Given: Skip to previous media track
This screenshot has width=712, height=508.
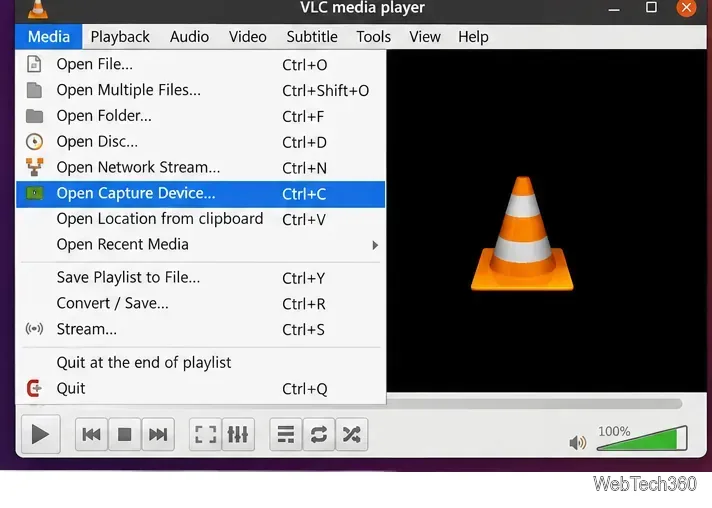Looking at the screenshot, I should (91, 434).
